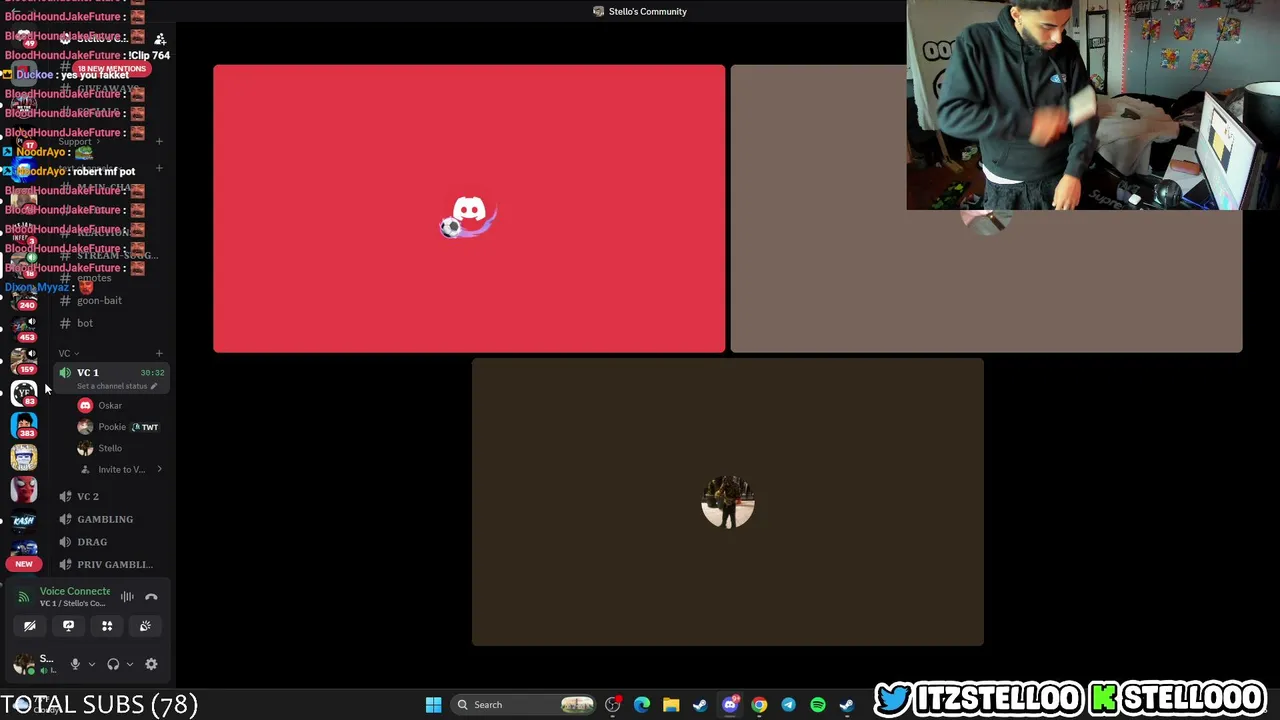Image resolution: width=1280 pixels, height=720 pixels.
Task: Open Google Chrome from taskbar
Action: (759, 705)
